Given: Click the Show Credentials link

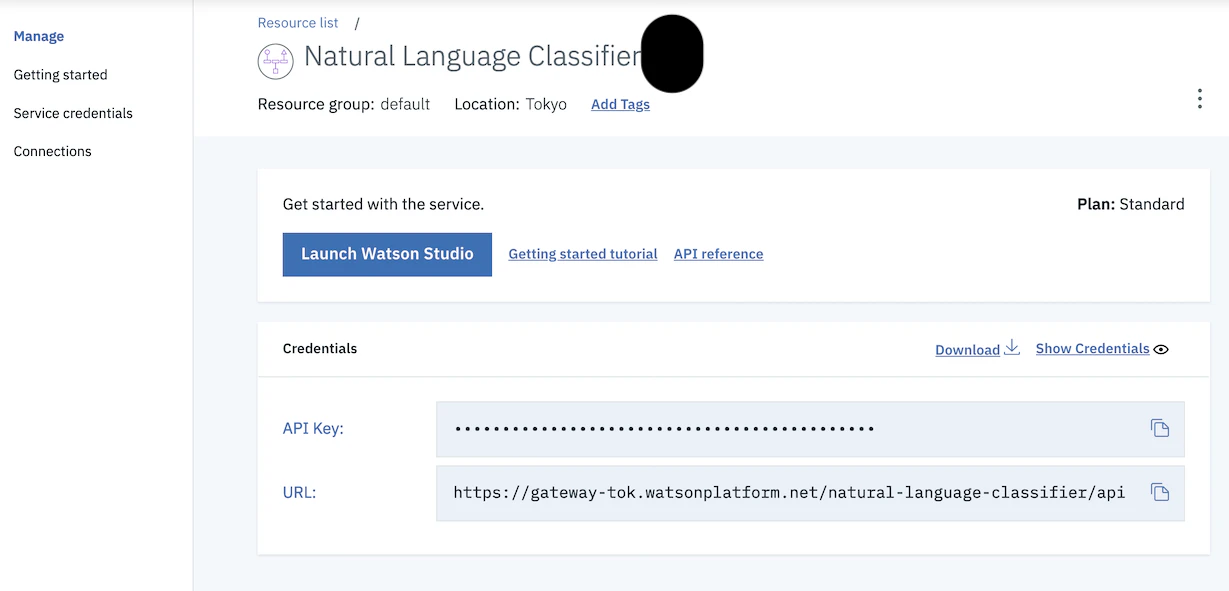Looking at the screenshot, I should point(1092,348).
